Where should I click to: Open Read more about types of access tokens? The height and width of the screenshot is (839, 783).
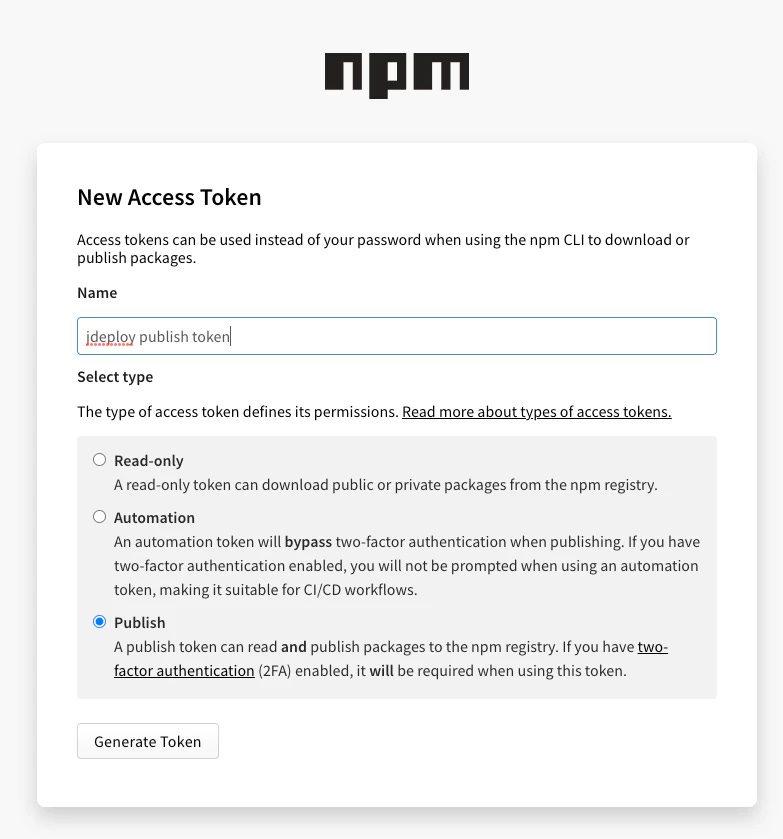pyautogui.click(x=537, y=411)
